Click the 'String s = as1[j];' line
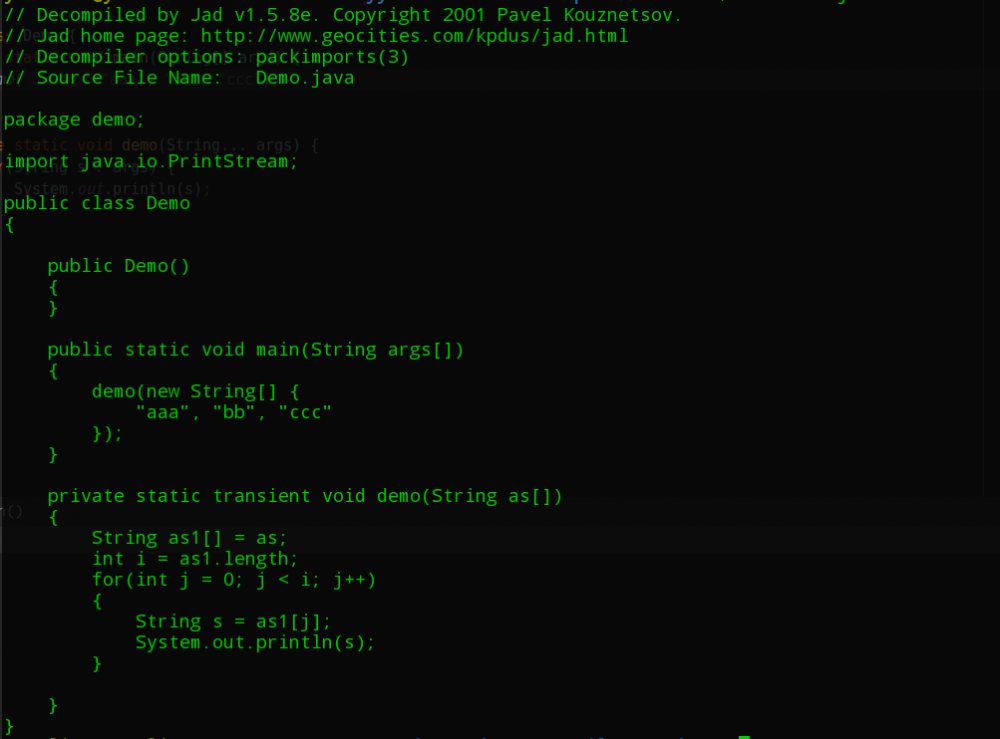This screenshot has height=739, width=1000. pyautogui.click(x=233, y=622)
